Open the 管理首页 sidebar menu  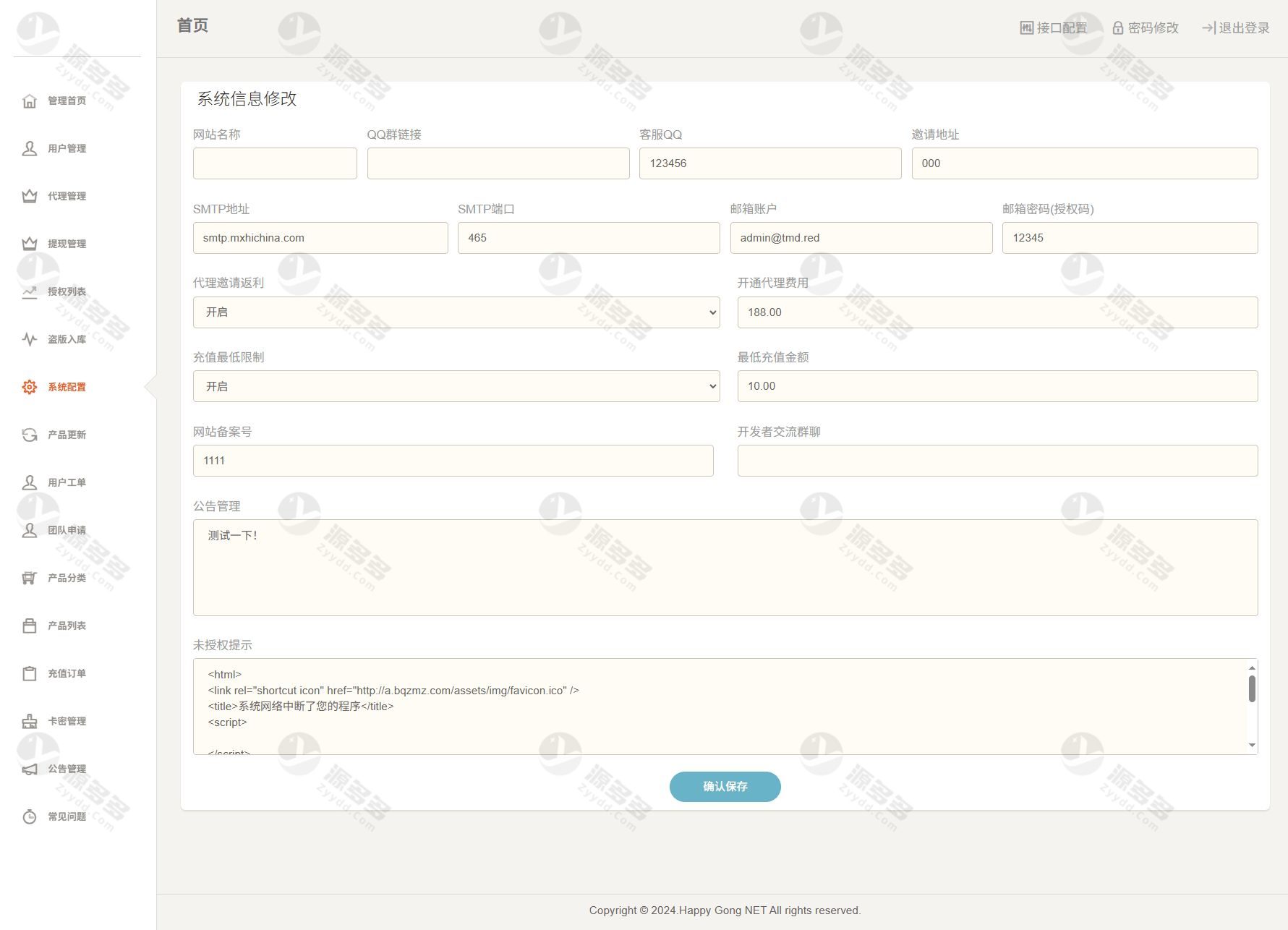pyautogui.click(x=67, y=101)
